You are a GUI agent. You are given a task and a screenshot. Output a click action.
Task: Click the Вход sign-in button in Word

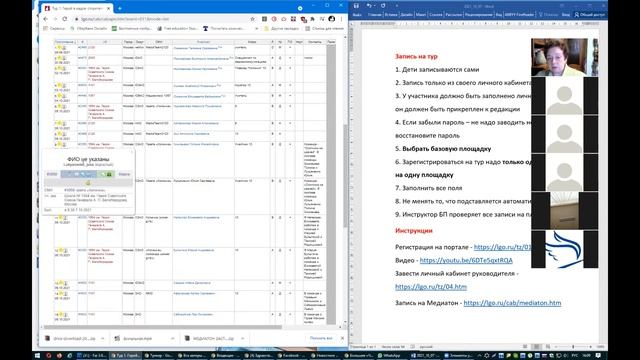tap(566, 15)
